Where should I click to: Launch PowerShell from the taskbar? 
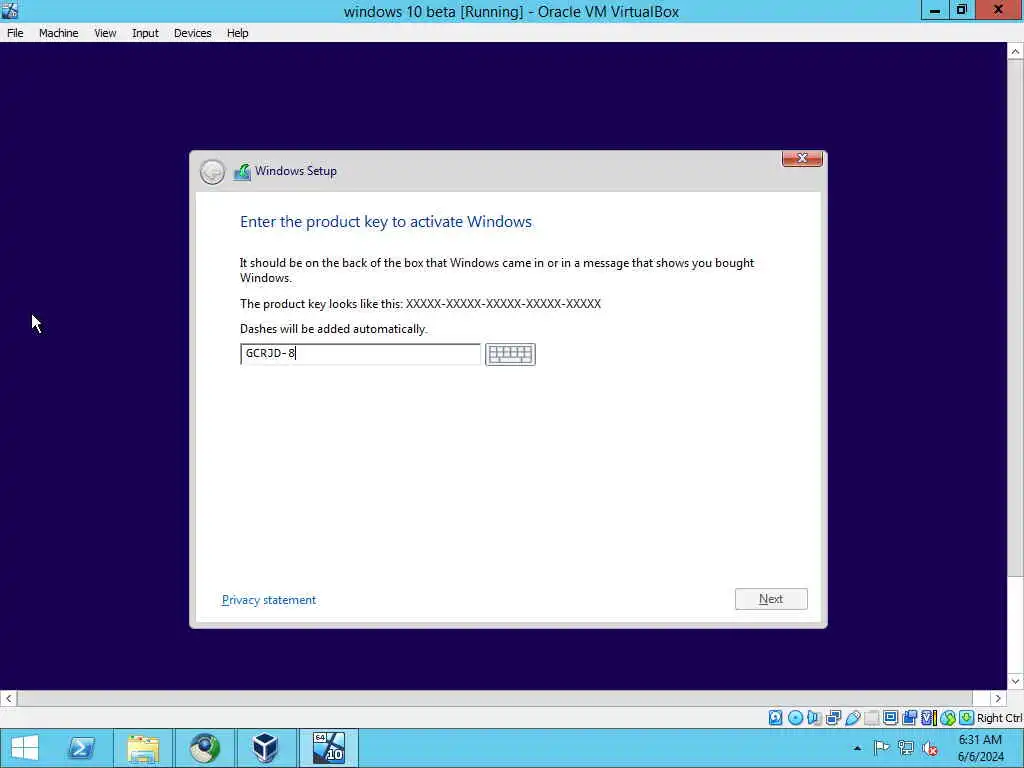(82, 748)
